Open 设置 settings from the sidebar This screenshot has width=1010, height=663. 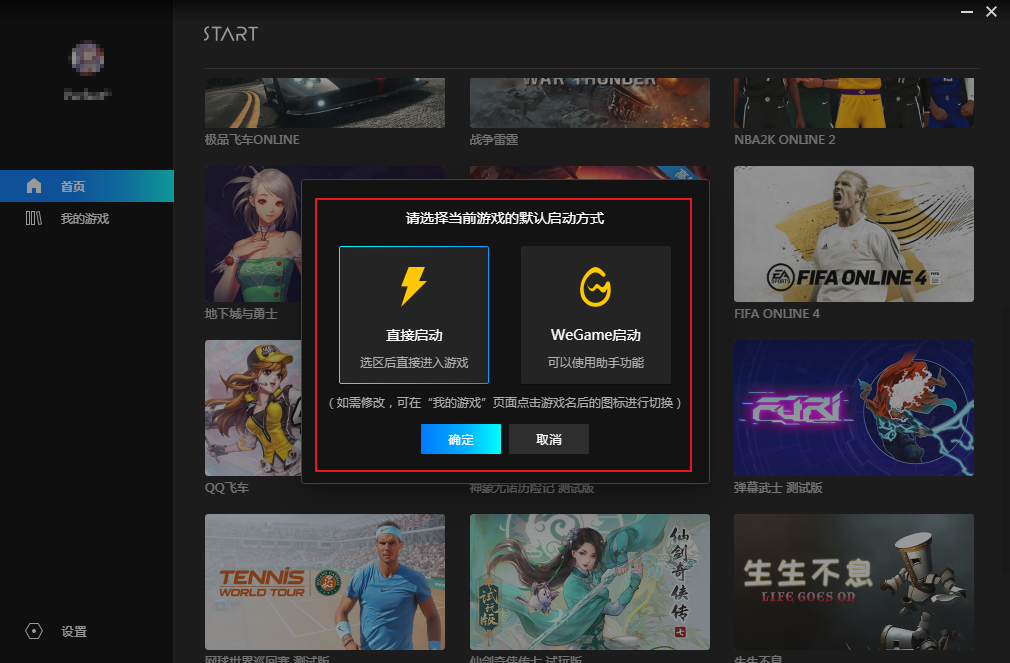[73, 631]
